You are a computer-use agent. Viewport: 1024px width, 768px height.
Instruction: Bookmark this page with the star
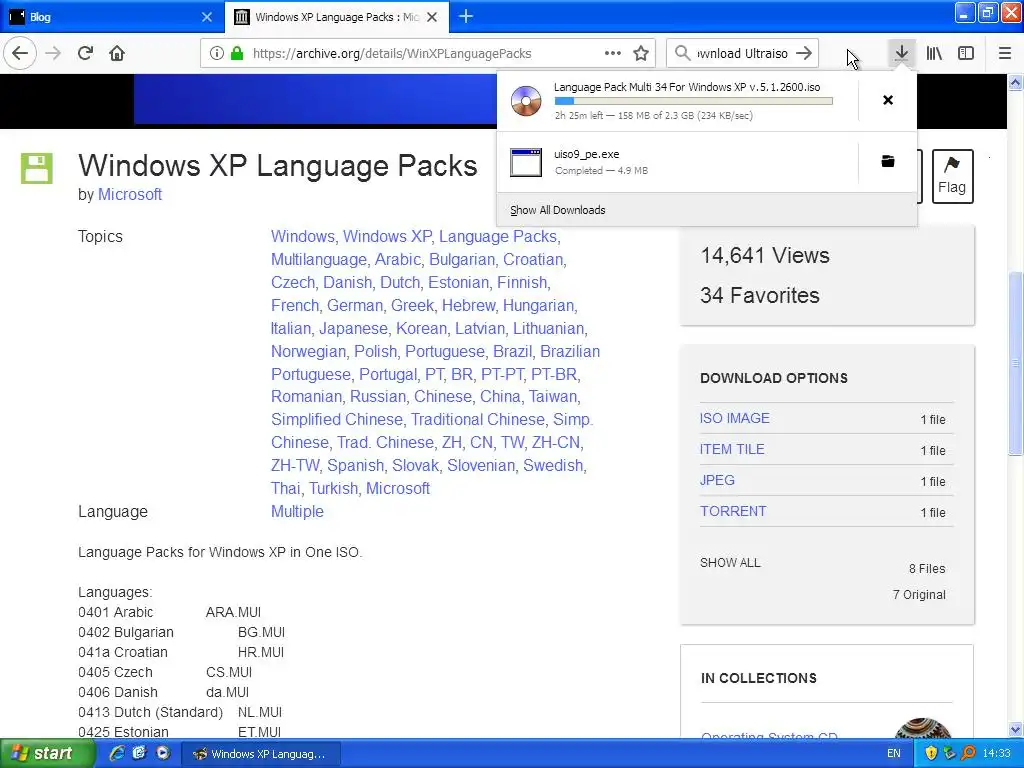641,53
